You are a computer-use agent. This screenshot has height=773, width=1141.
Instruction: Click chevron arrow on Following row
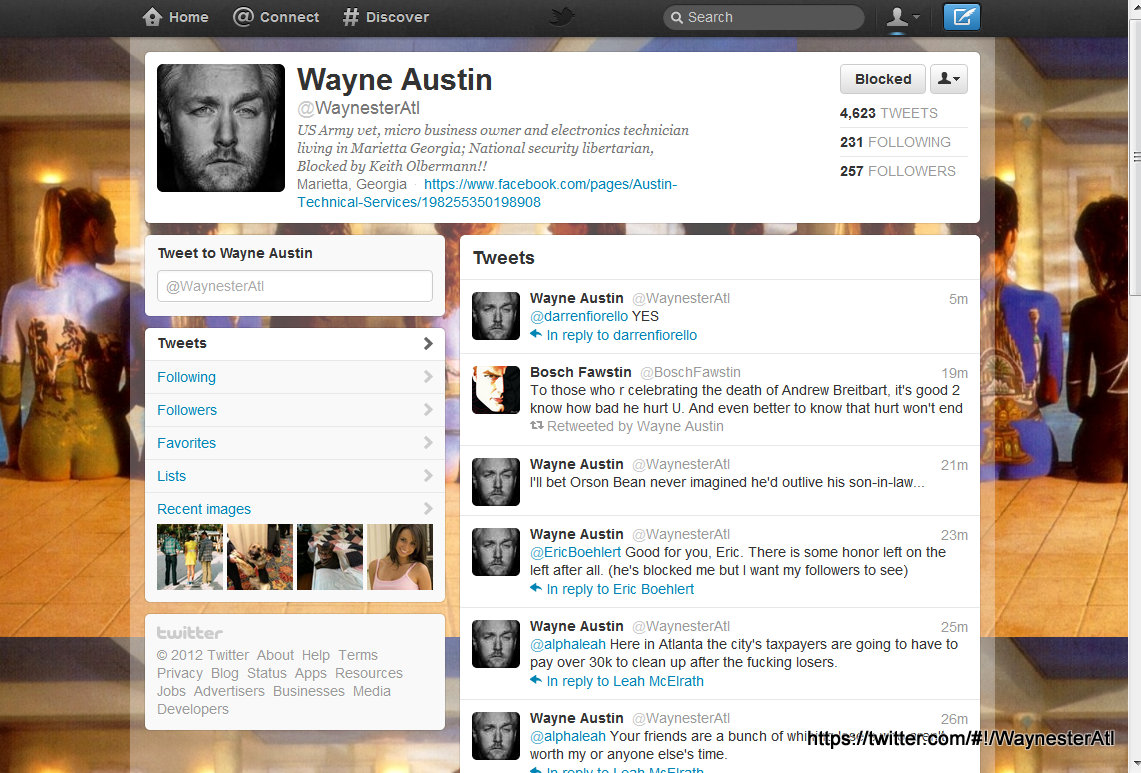pos(428,376)
